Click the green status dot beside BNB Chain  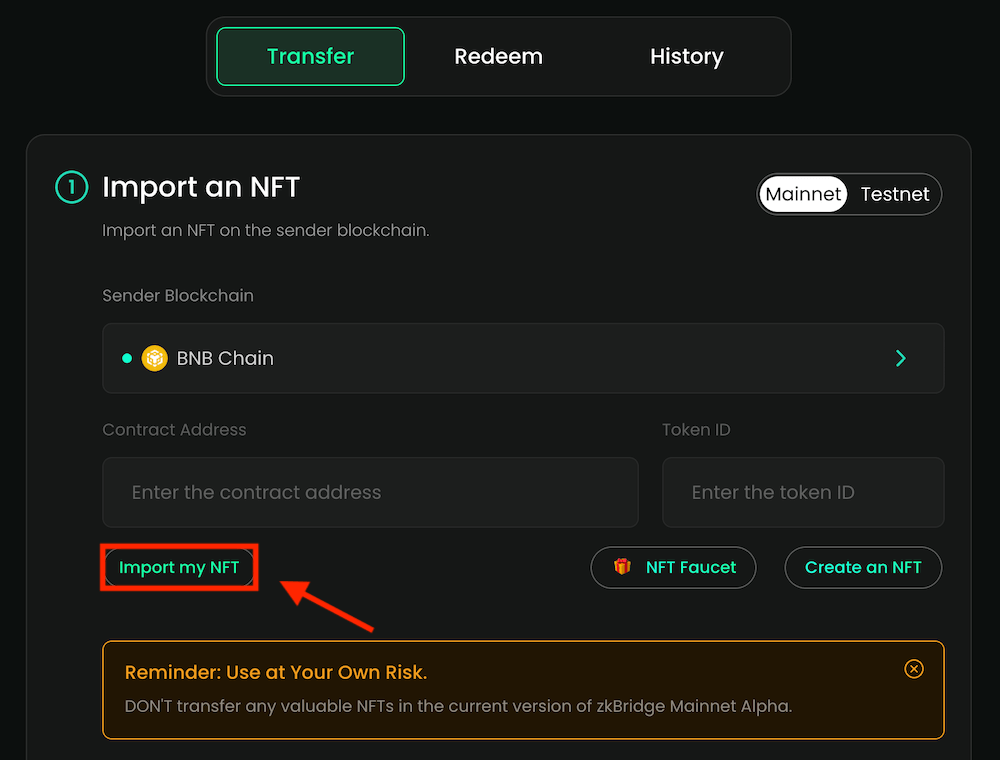click(x=127, y=358)
